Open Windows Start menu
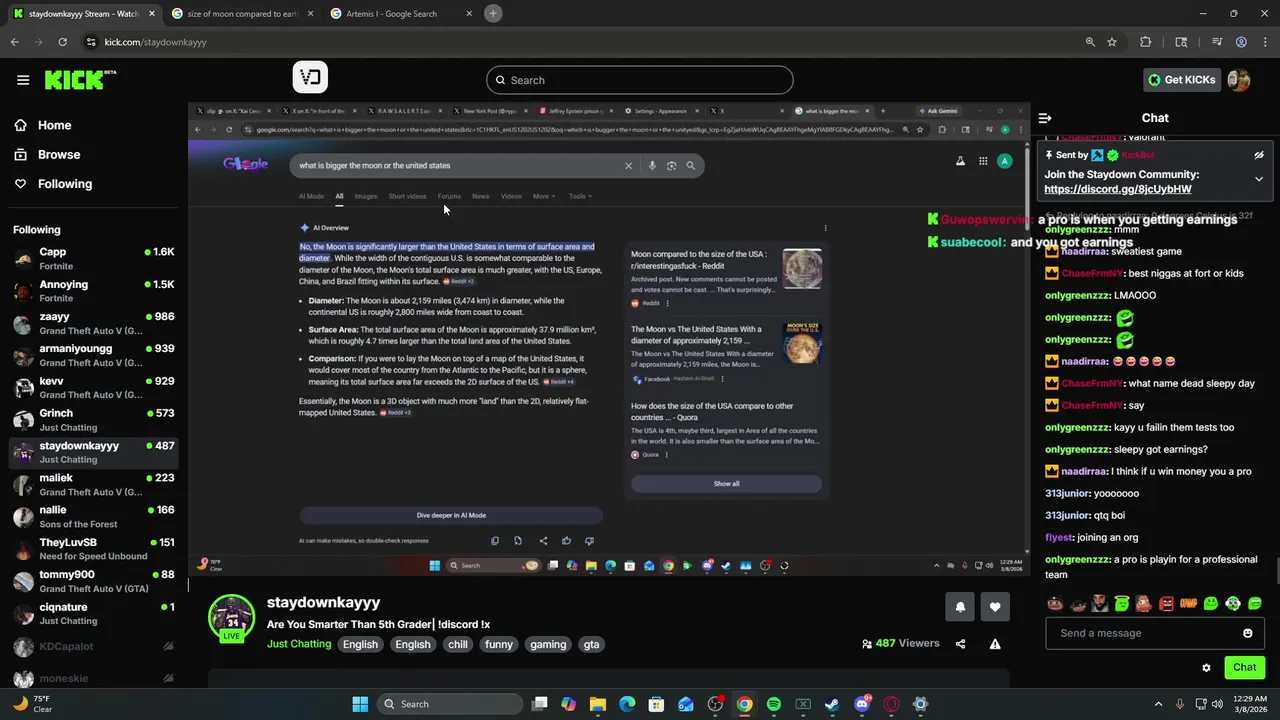The image size is (1280, 720). coord(360,704)
